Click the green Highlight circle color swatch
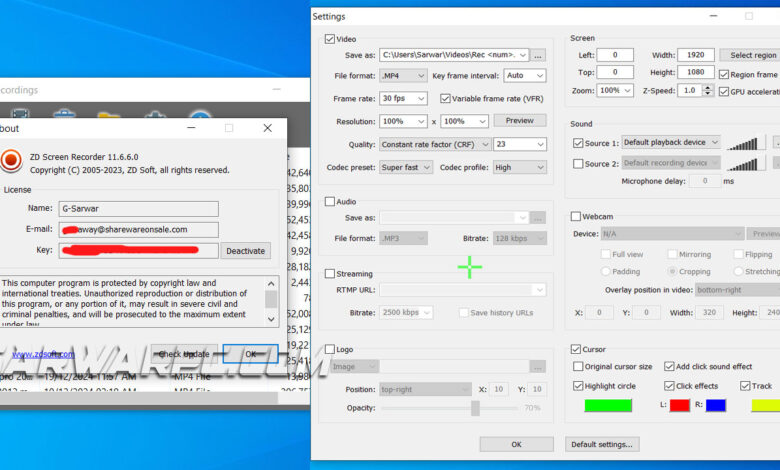Image resolution: width=780 pixels, height=470 pixels. (608, 405)
